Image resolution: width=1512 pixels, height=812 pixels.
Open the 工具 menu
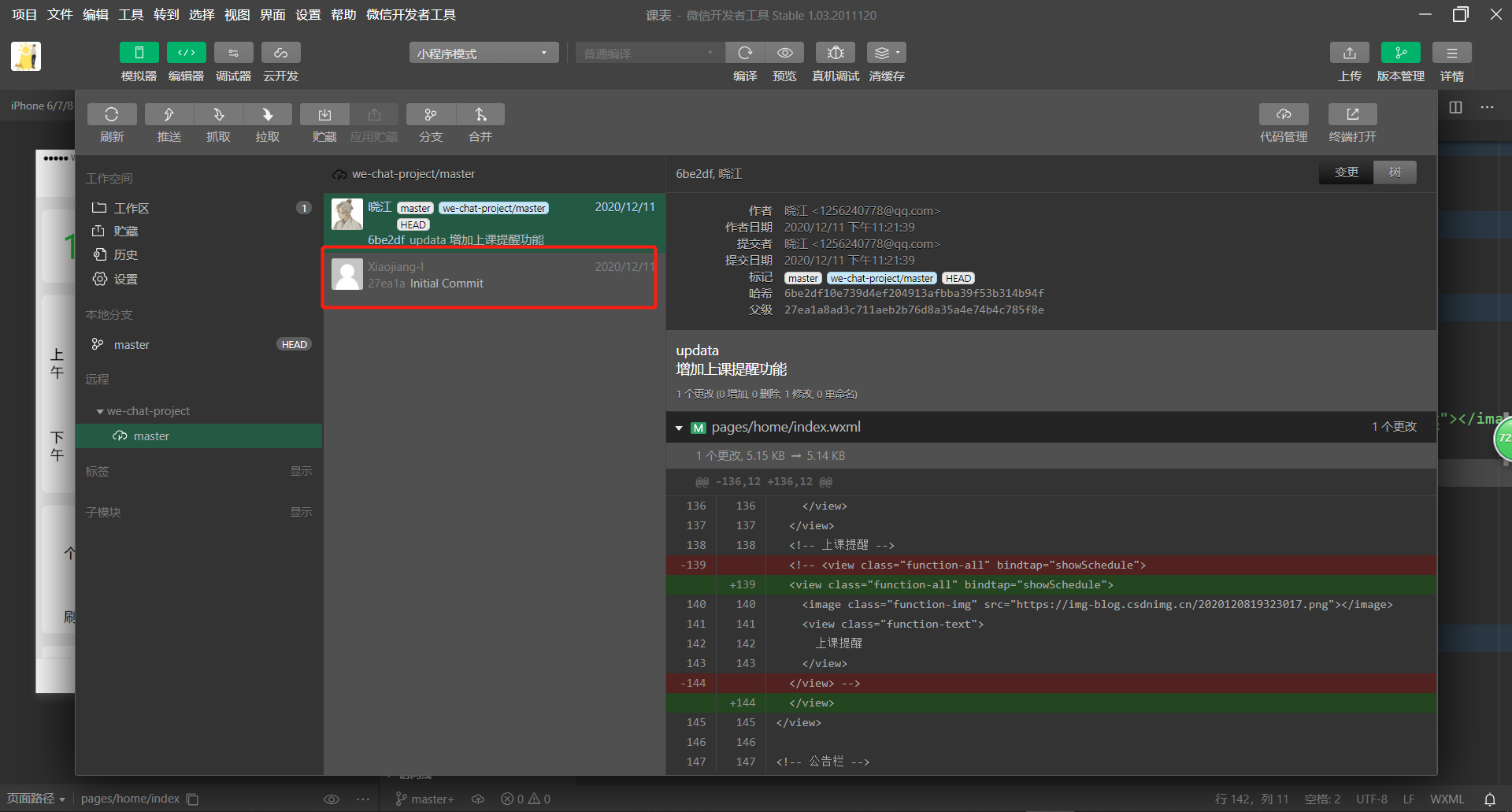click(131, 15)
